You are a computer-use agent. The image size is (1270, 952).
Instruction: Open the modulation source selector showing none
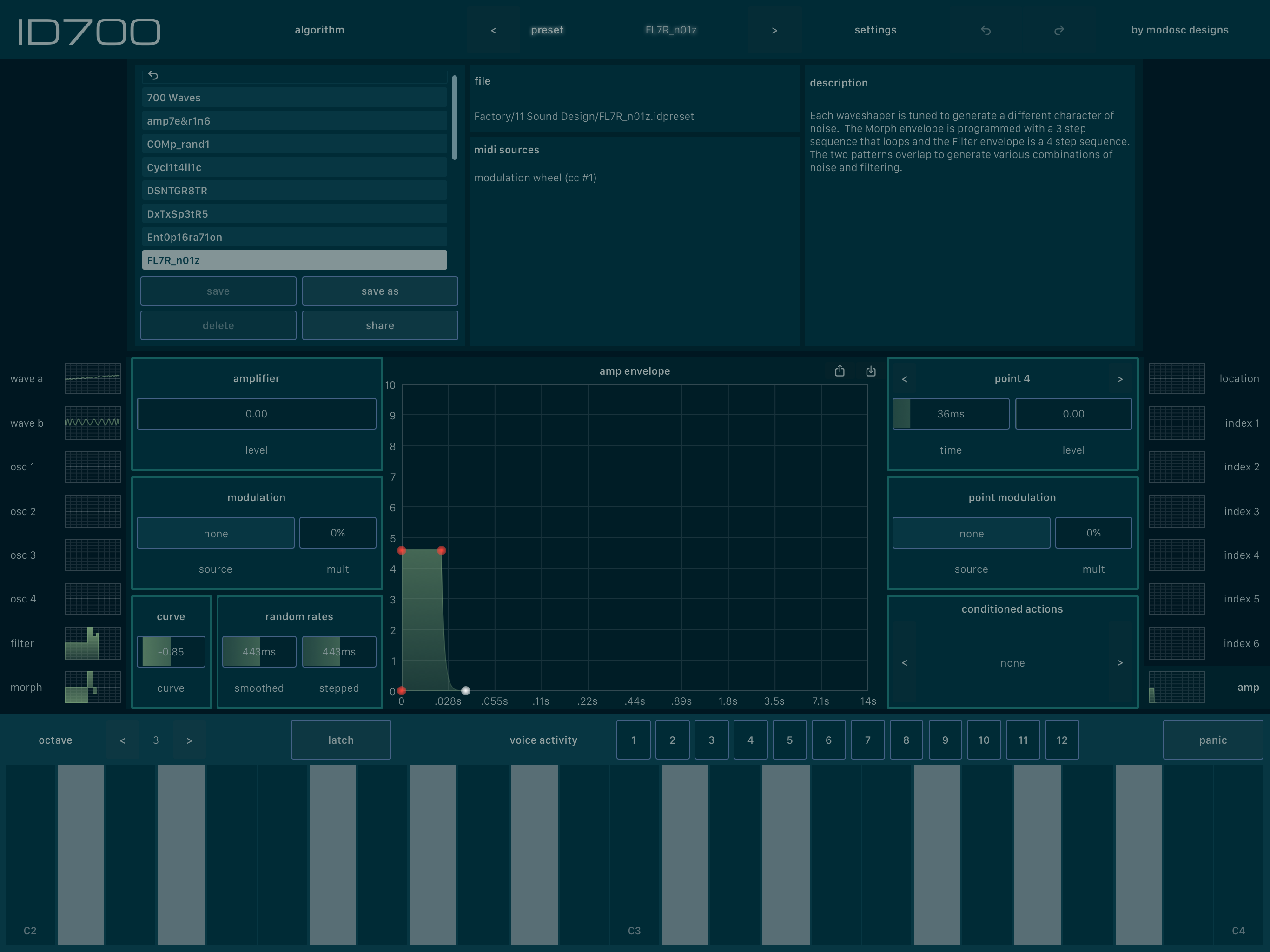215,533
